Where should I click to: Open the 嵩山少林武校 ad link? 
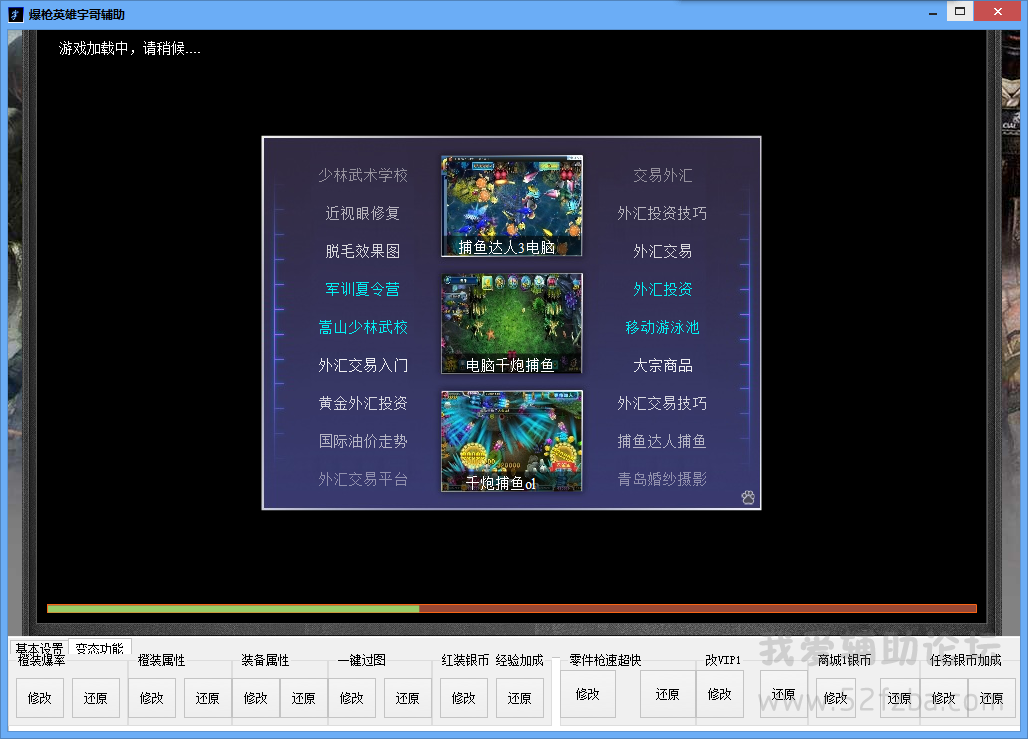363,327
